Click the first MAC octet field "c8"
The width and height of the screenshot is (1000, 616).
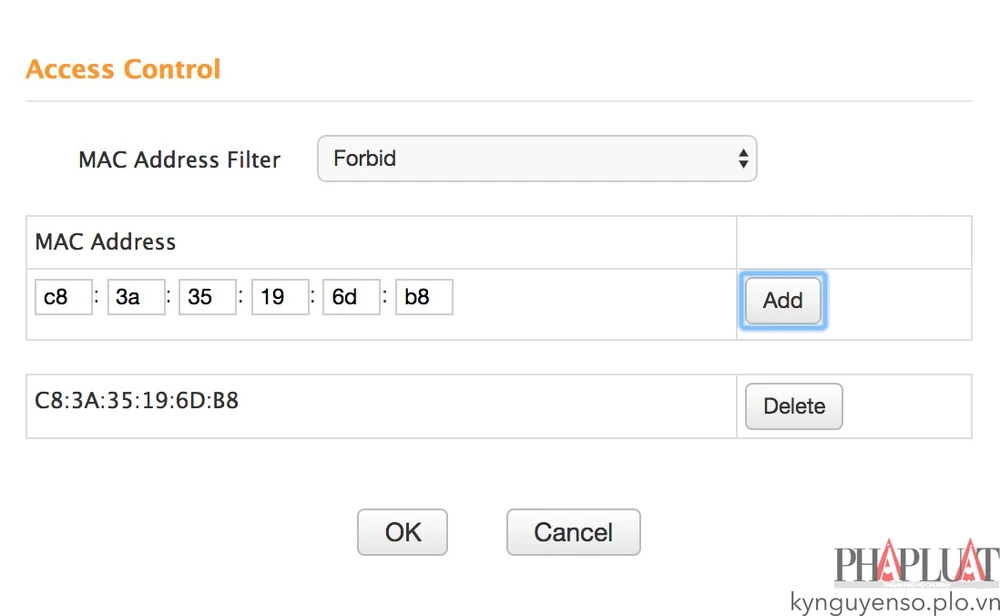click(x=63, y=298)
